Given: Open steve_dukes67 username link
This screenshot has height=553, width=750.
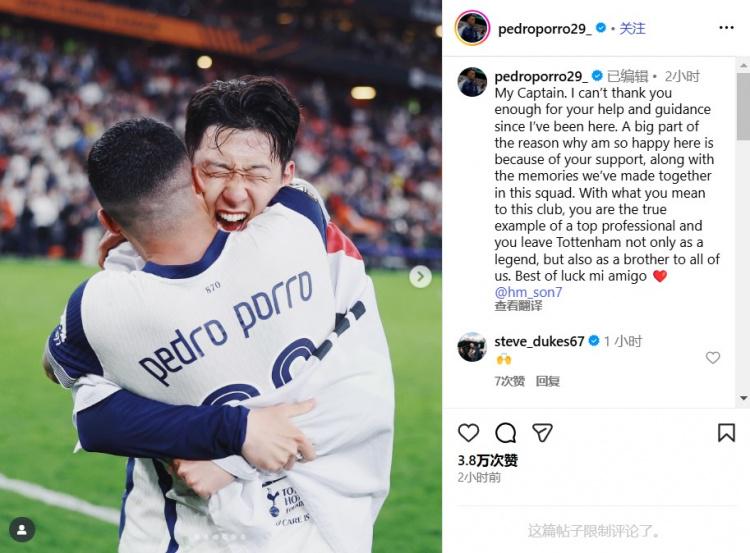Looking at the screenshot, I should 539,341.
